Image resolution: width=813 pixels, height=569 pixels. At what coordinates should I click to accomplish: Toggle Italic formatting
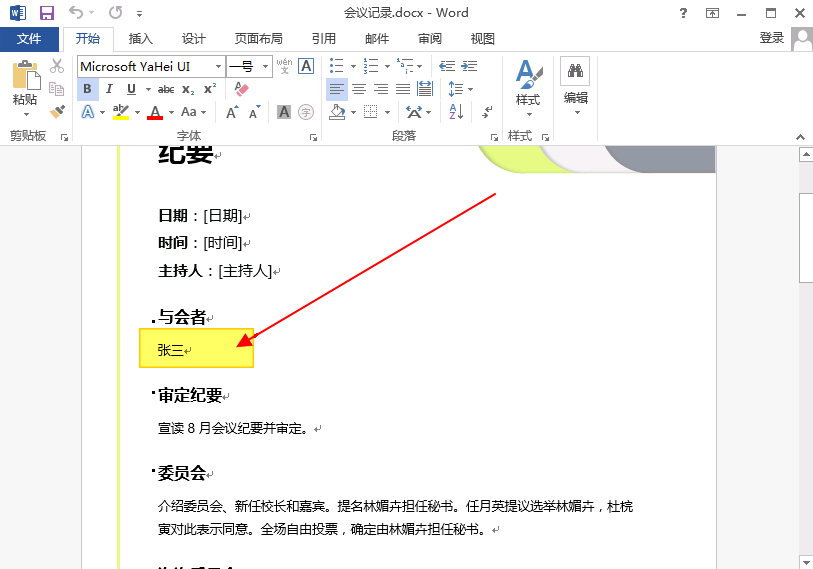tap(109, 89)
